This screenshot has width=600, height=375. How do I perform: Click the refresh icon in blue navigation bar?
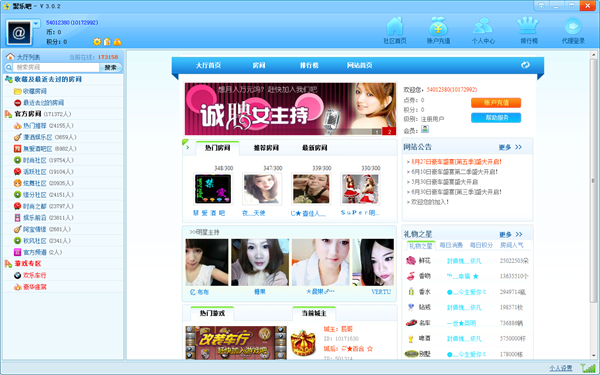pyautogui.click(x=525, y=65)
